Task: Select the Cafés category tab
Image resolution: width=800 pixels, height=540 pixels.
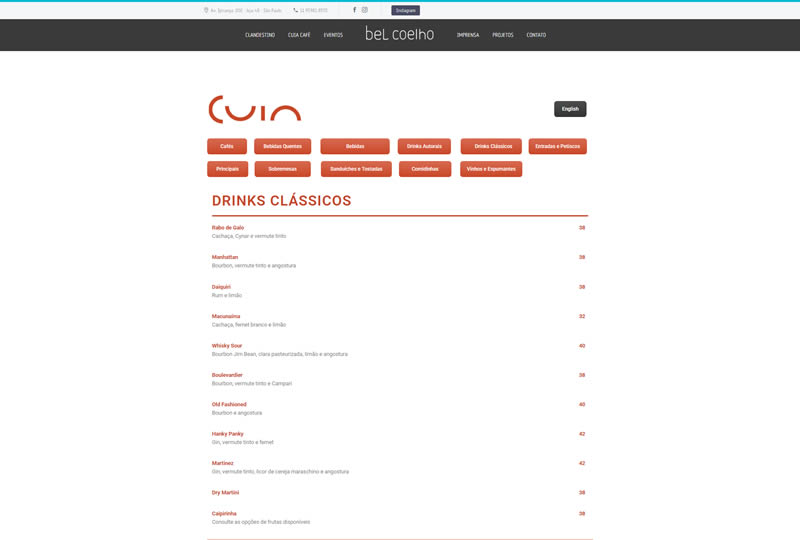Action: point(227,146)
